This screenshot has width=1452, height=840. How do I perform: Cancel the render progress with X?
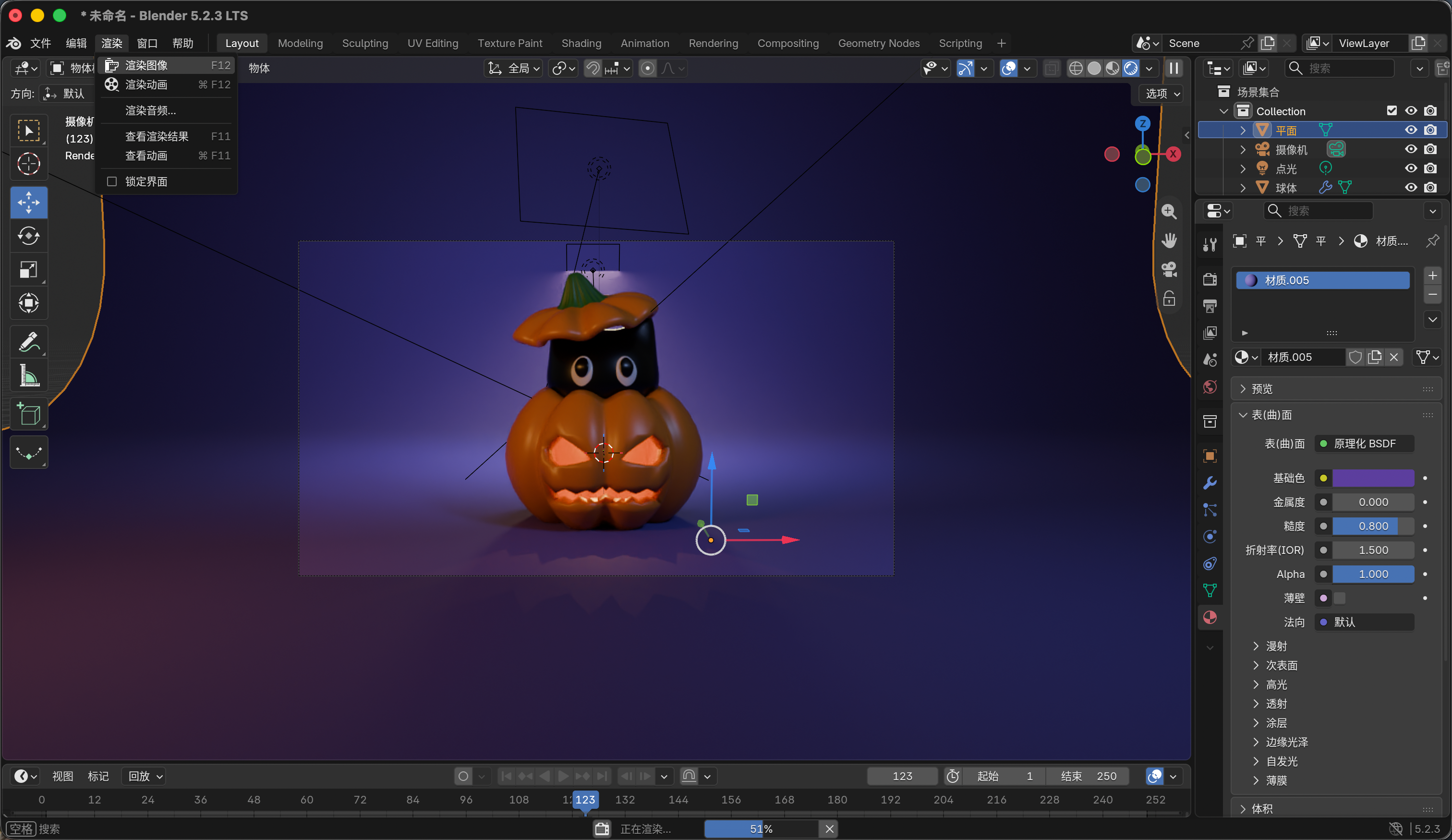tap(829, 829)
